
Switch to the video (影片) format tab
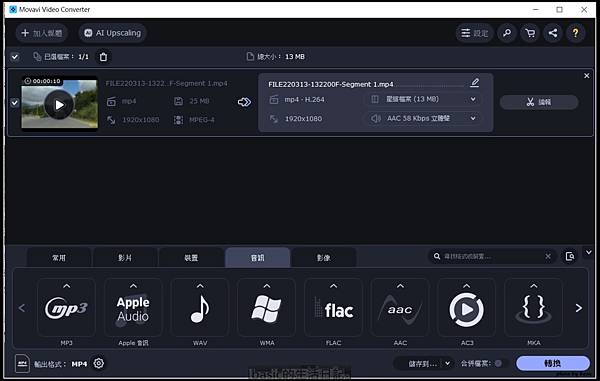click(125, 257)
